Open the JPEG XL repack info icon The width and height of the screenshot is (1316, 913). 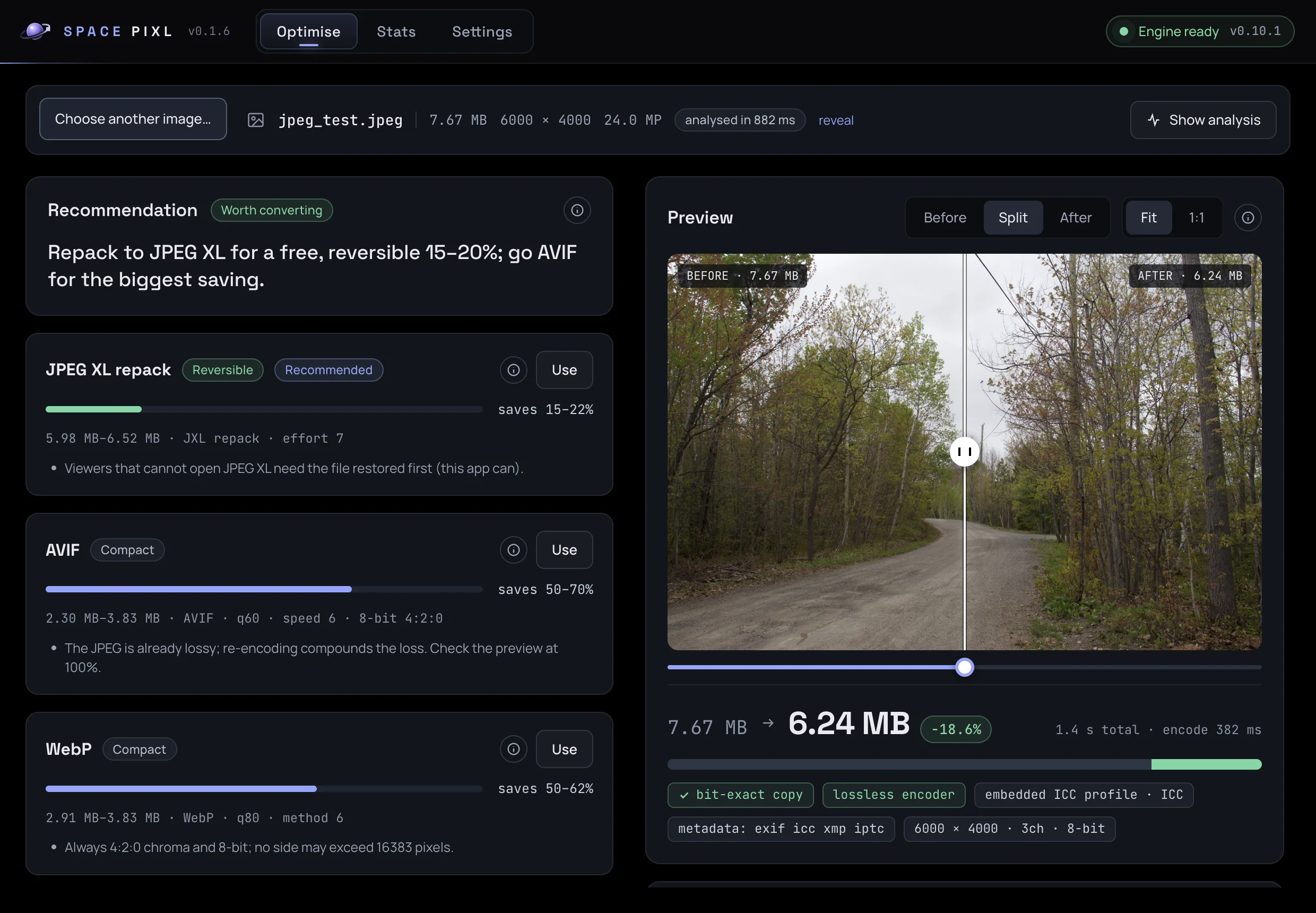coord(514,370)
